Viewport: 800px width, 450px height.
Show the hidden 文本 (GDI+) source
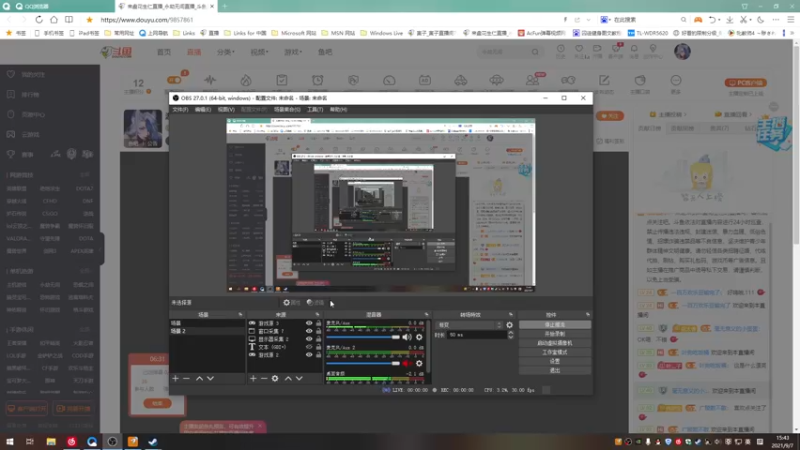[309, 347]
